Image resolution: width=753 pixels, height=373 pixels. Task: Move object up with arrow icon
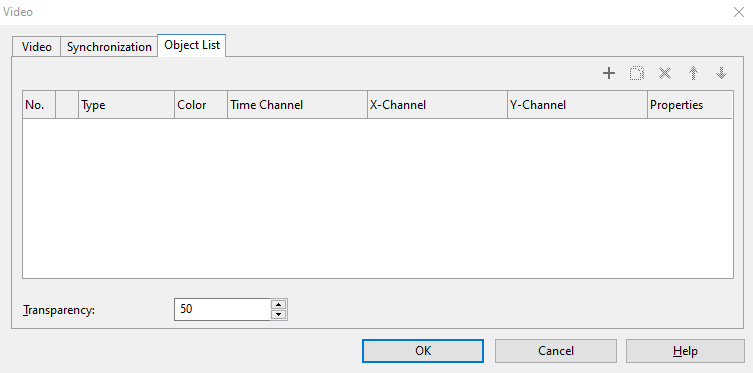[693, 73]
